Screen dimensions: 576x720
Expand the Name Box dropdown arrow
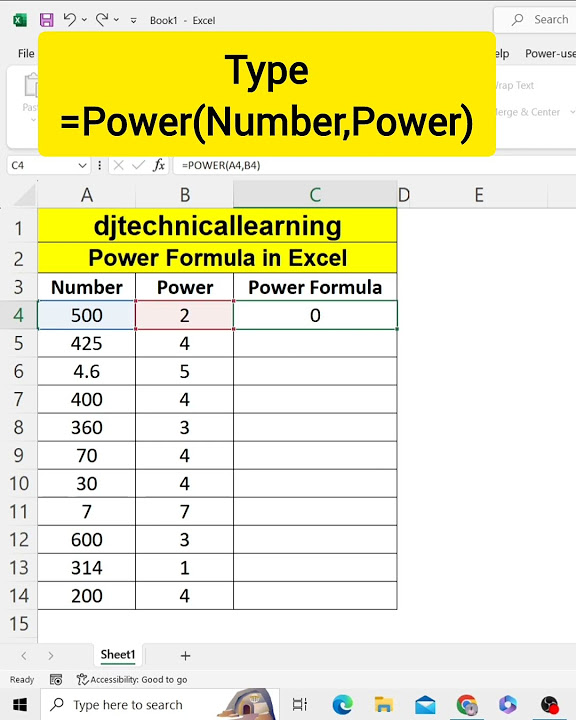click(82, 165)
